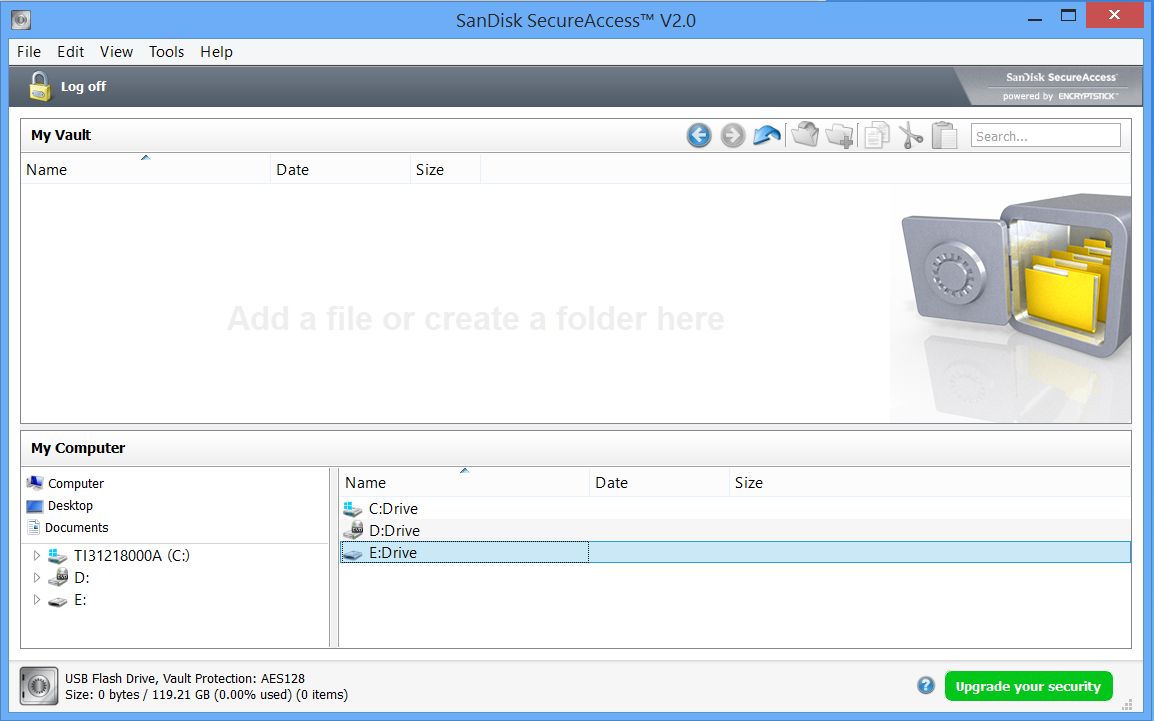Image resolution: width=1154 pixels, height=721 pixels.
Task: Click the scissors Cut icon
Action: tap(910, 136)
